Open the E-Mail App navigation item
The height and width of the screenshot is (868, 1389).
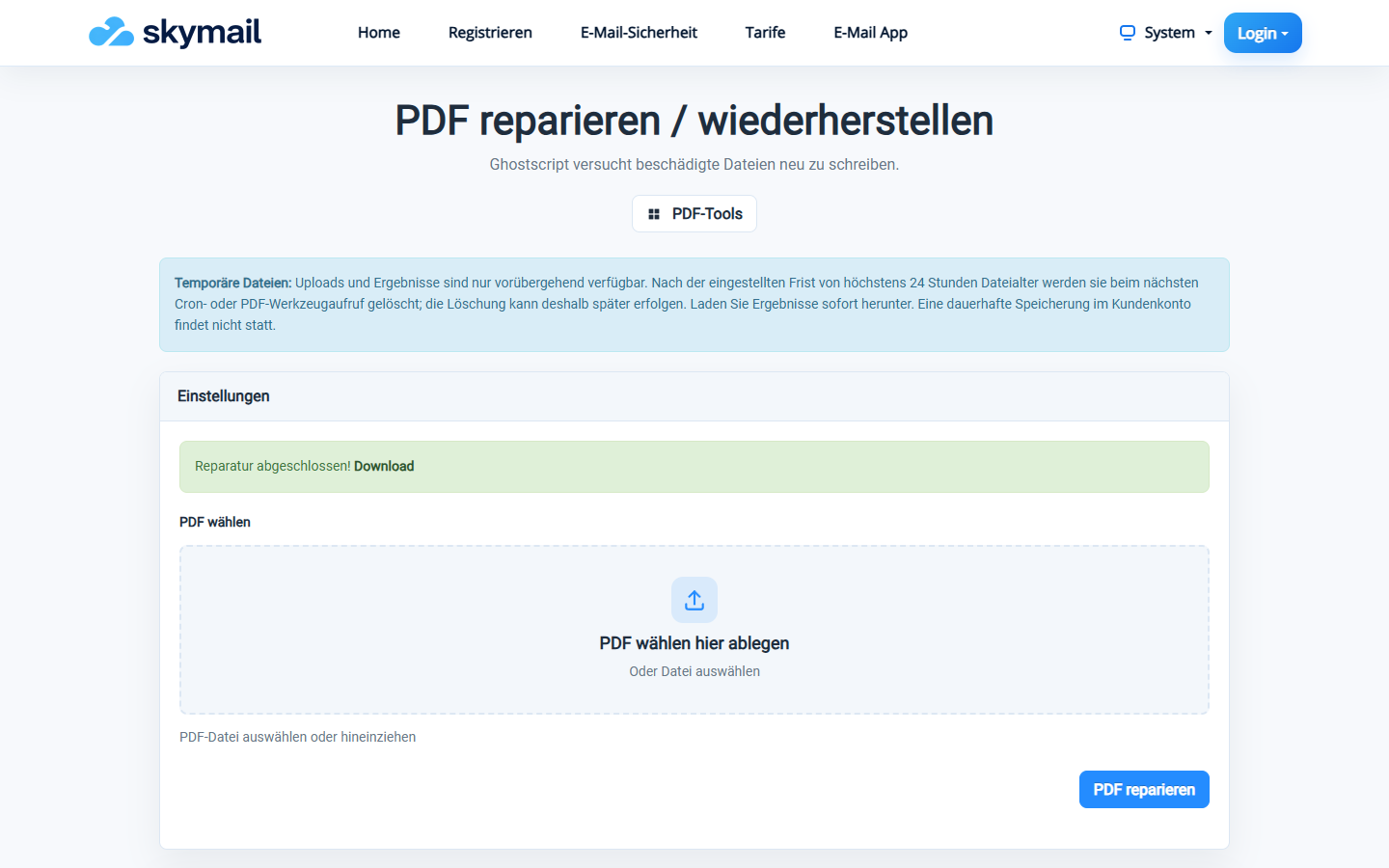click(871, 33)
